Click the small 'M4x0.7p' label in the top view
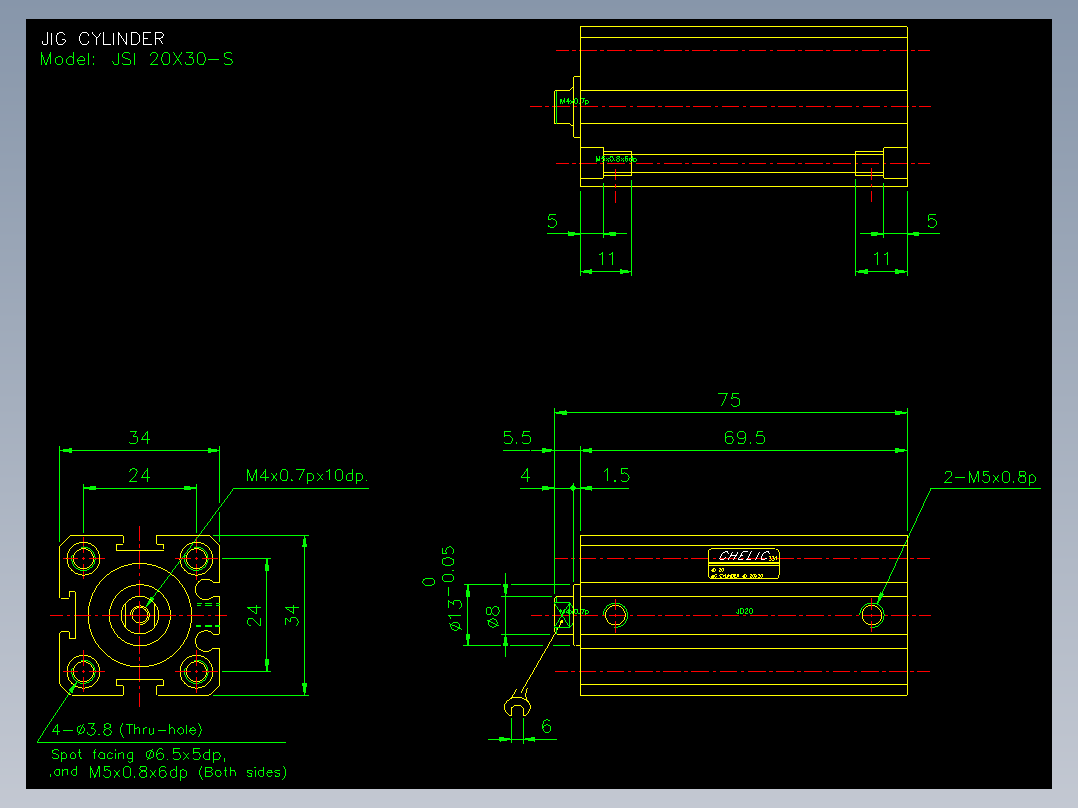This screenshot has height=808, width=1078. coord(574,101)
